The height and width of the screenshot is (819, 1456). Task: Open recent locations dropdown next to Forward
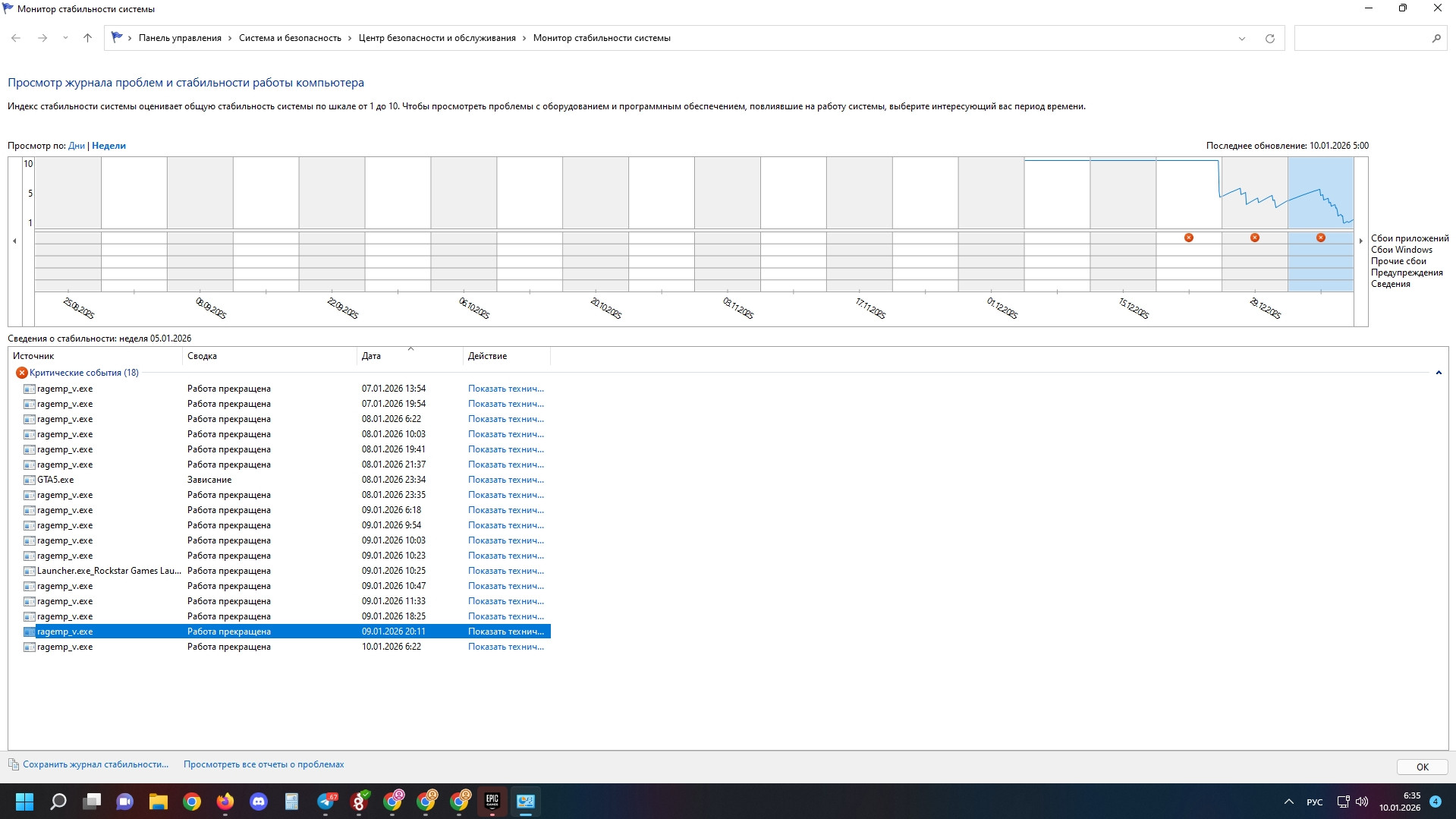tap(65, 38)
